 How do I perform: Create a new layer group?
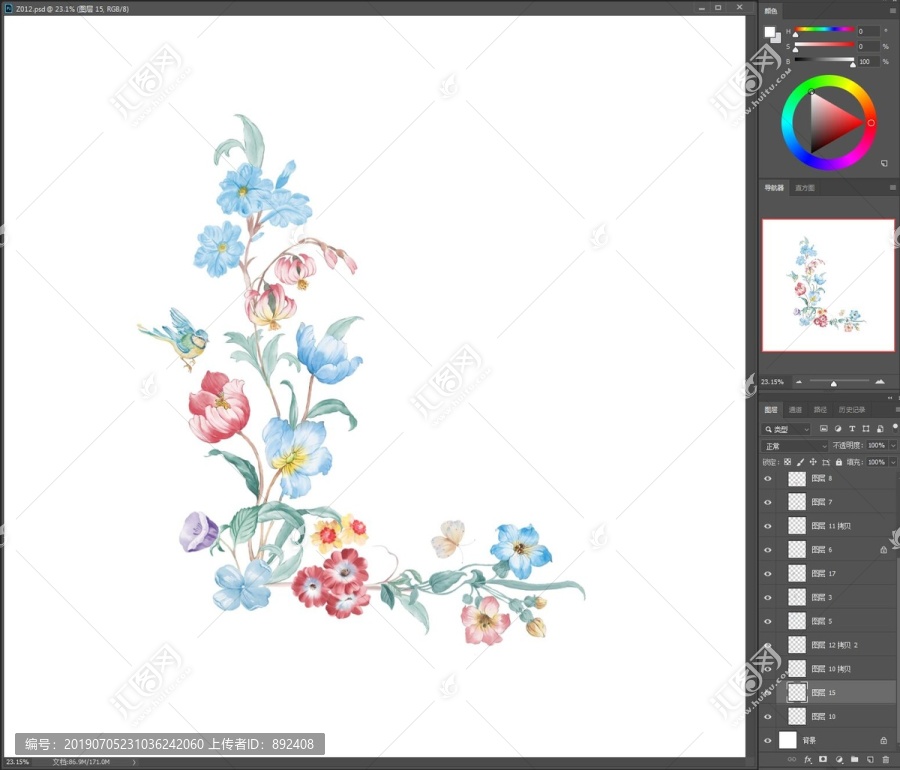click(x=854, y=760)
